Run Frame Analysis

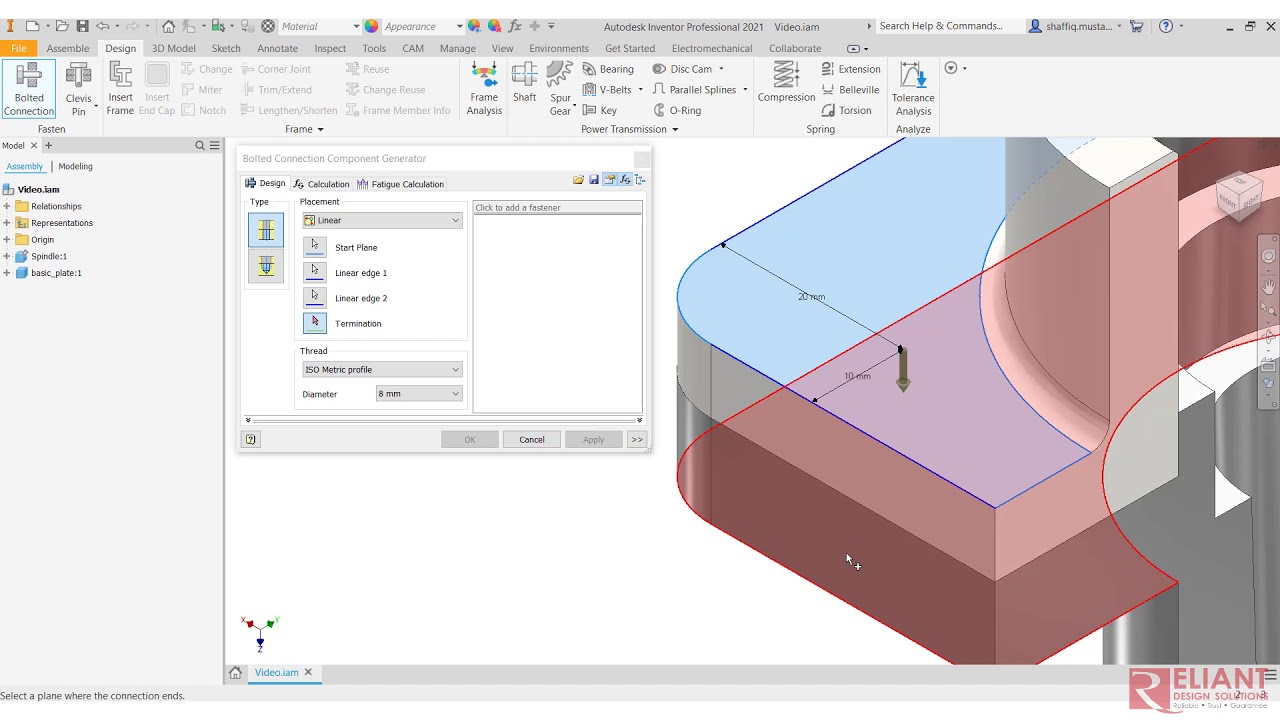(484, 90)
